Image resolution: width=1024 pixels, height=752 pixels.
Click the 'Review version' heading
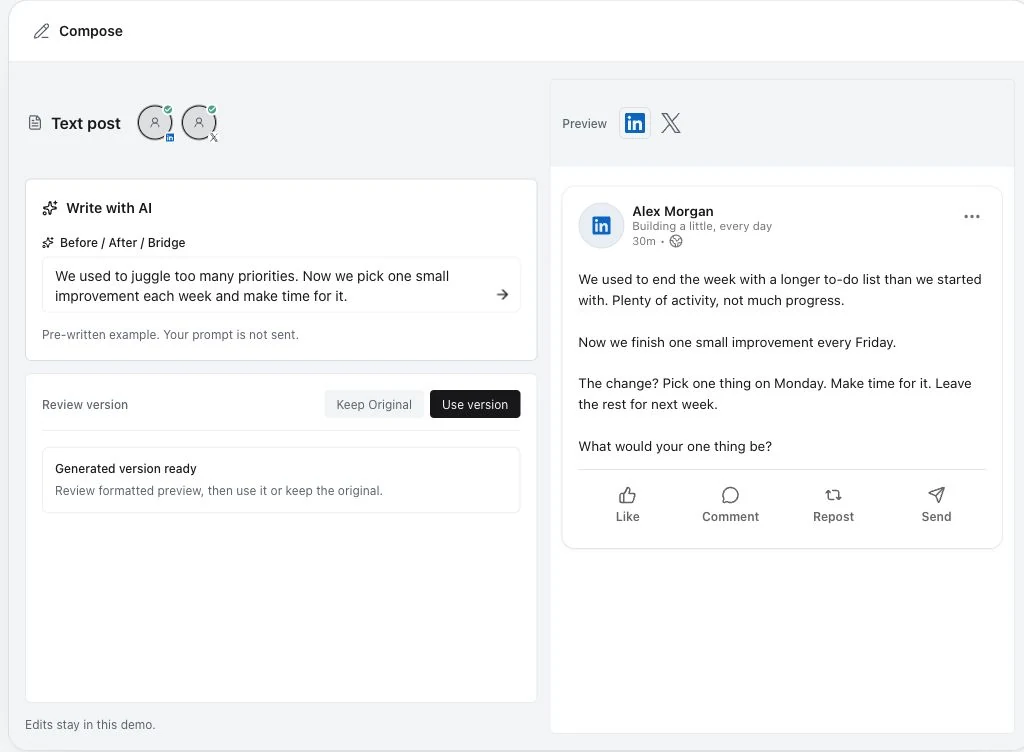(x=85, y=405)
